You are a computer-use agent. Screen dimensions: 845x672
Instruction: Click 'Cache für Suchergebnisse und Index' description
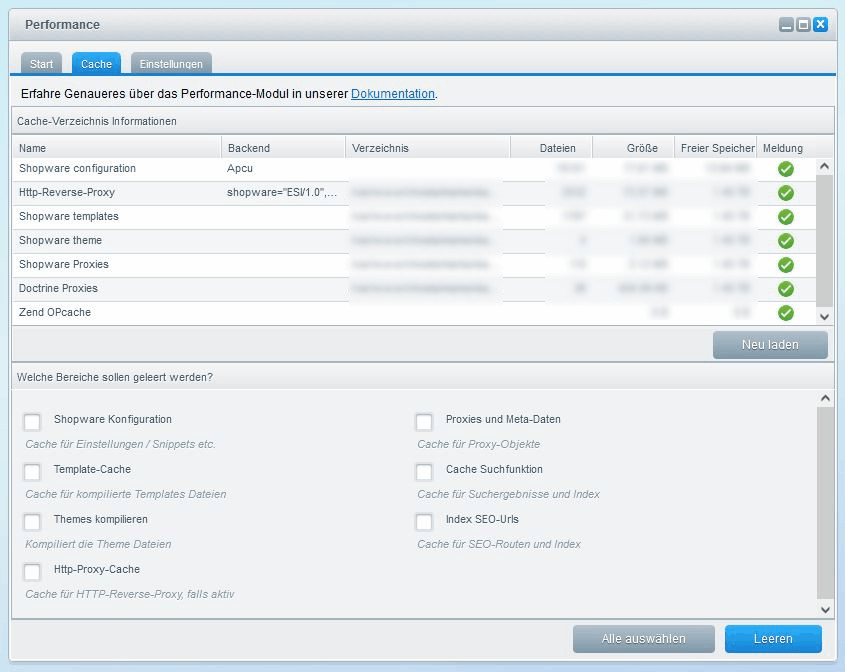click(x=509, y=495)
